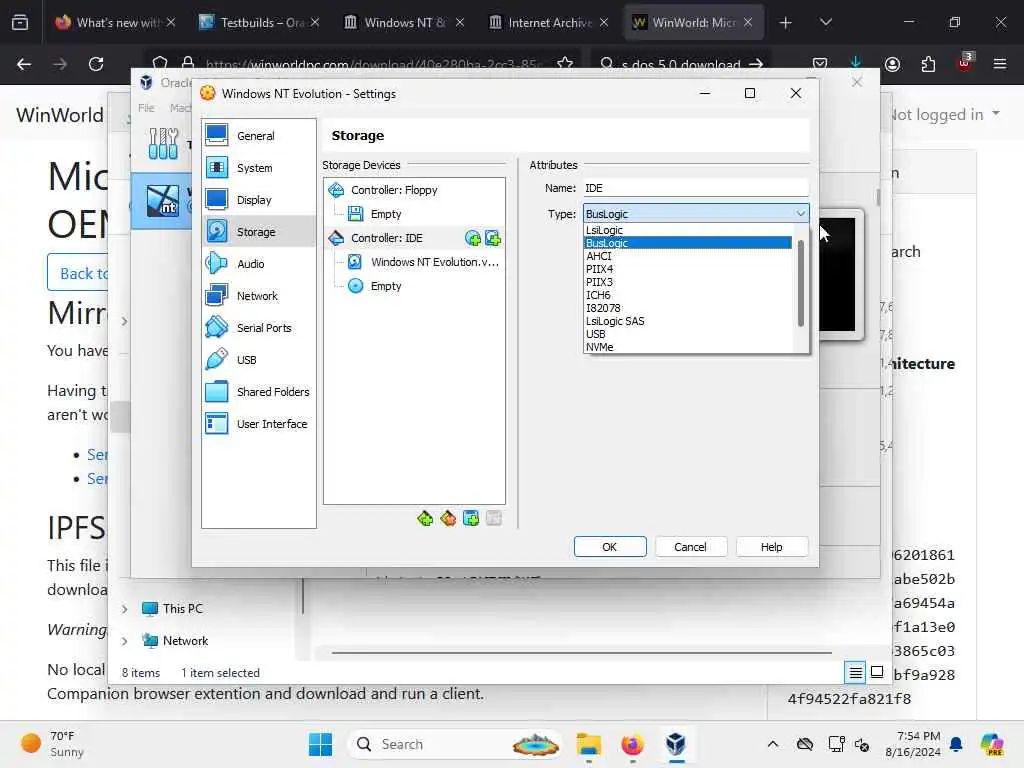Viewport: 1024px width, 768px height.
Task: Show hidden system tray icons
Action: pos(773,744)
